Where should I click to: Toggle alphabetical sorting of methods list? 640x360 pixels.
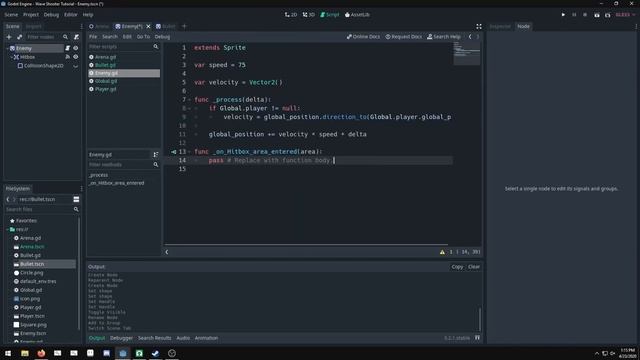tap(156, 155)
